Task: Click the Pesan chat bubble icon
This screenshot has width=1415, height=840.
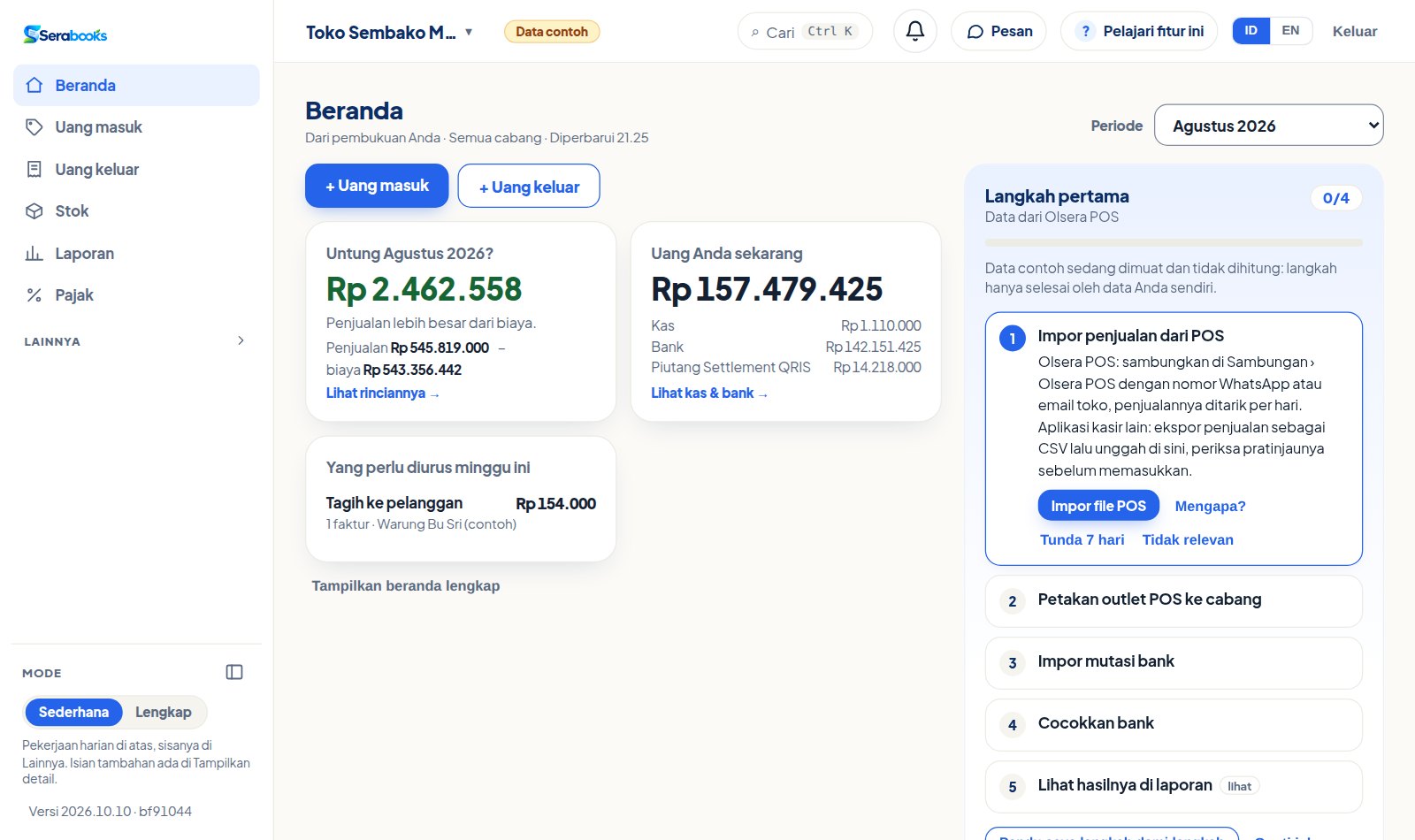Action: coord(975,32)
